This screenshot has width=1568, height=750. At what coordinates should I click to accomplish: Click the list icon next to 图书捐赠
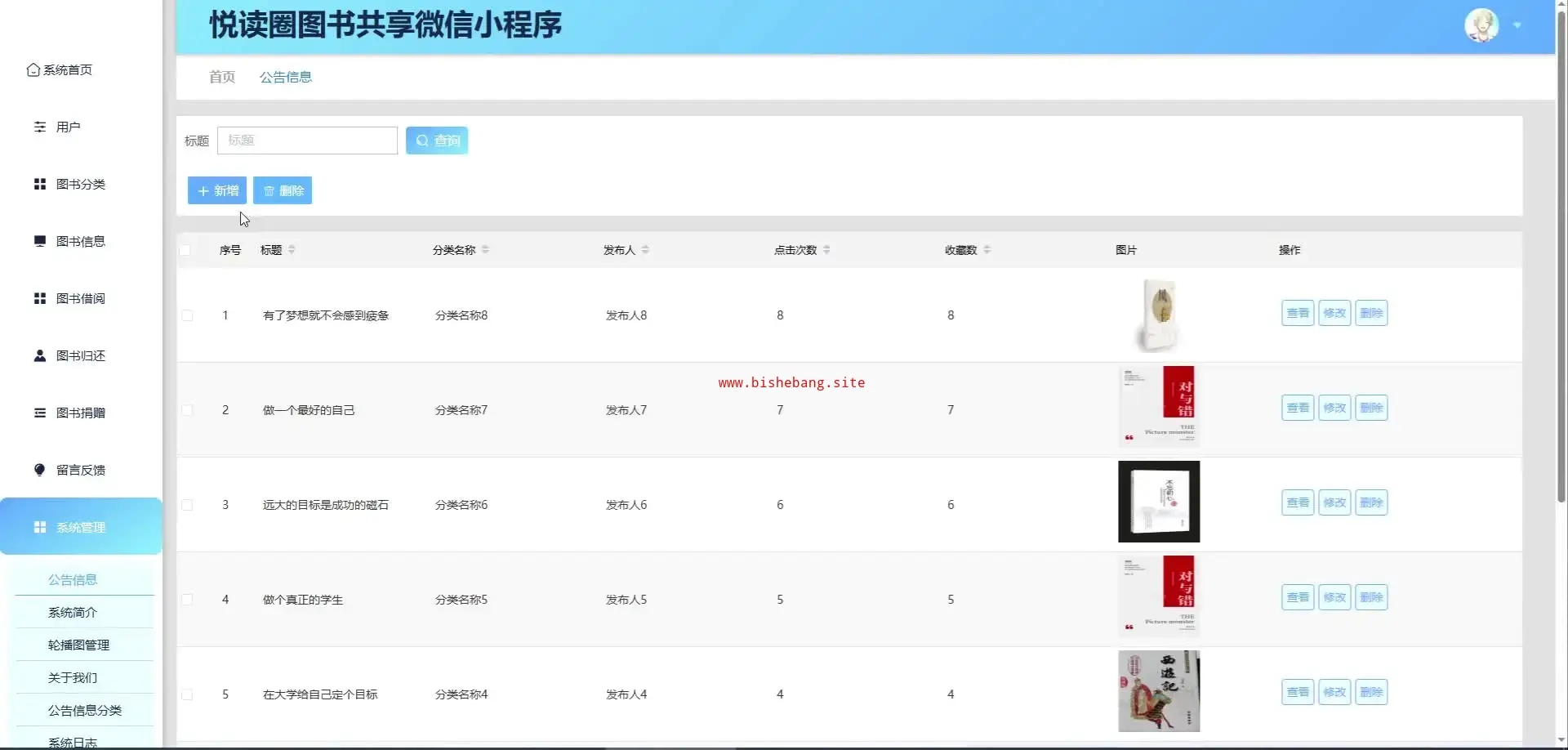[x=39, y=413]
